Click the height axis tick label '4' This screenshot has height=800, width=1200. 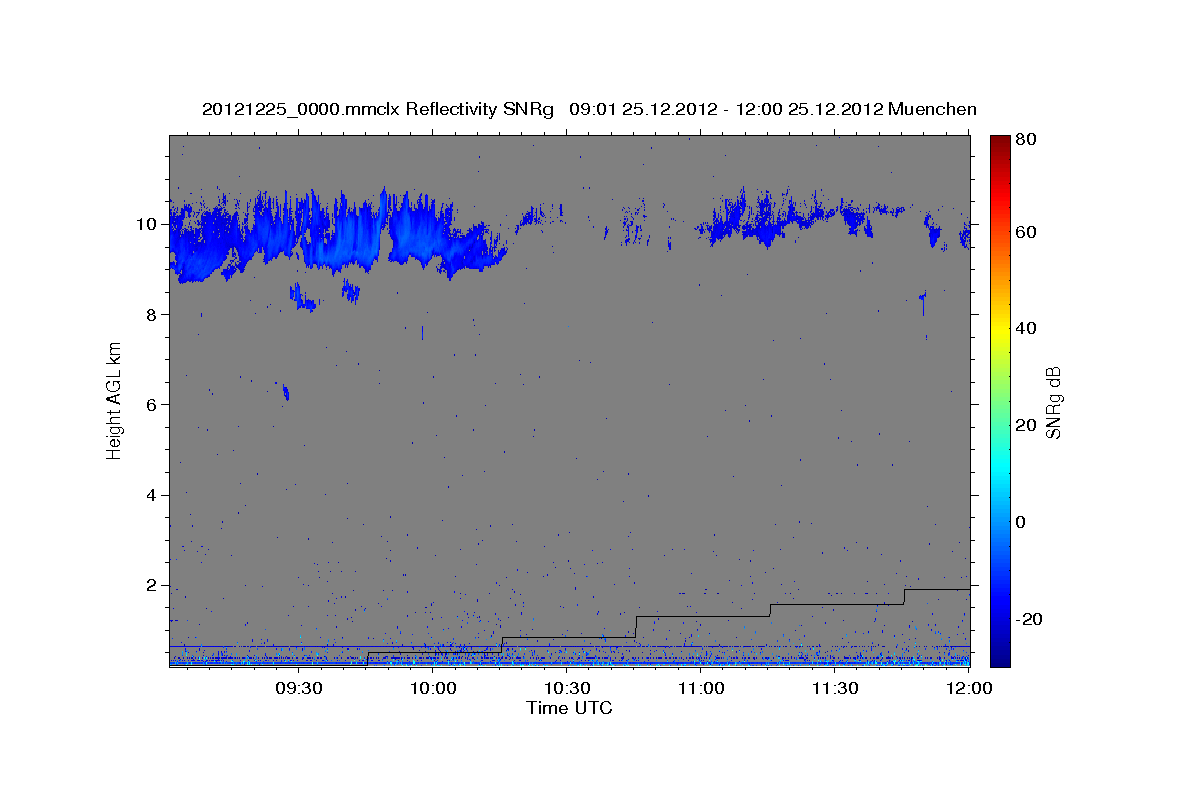152,495
